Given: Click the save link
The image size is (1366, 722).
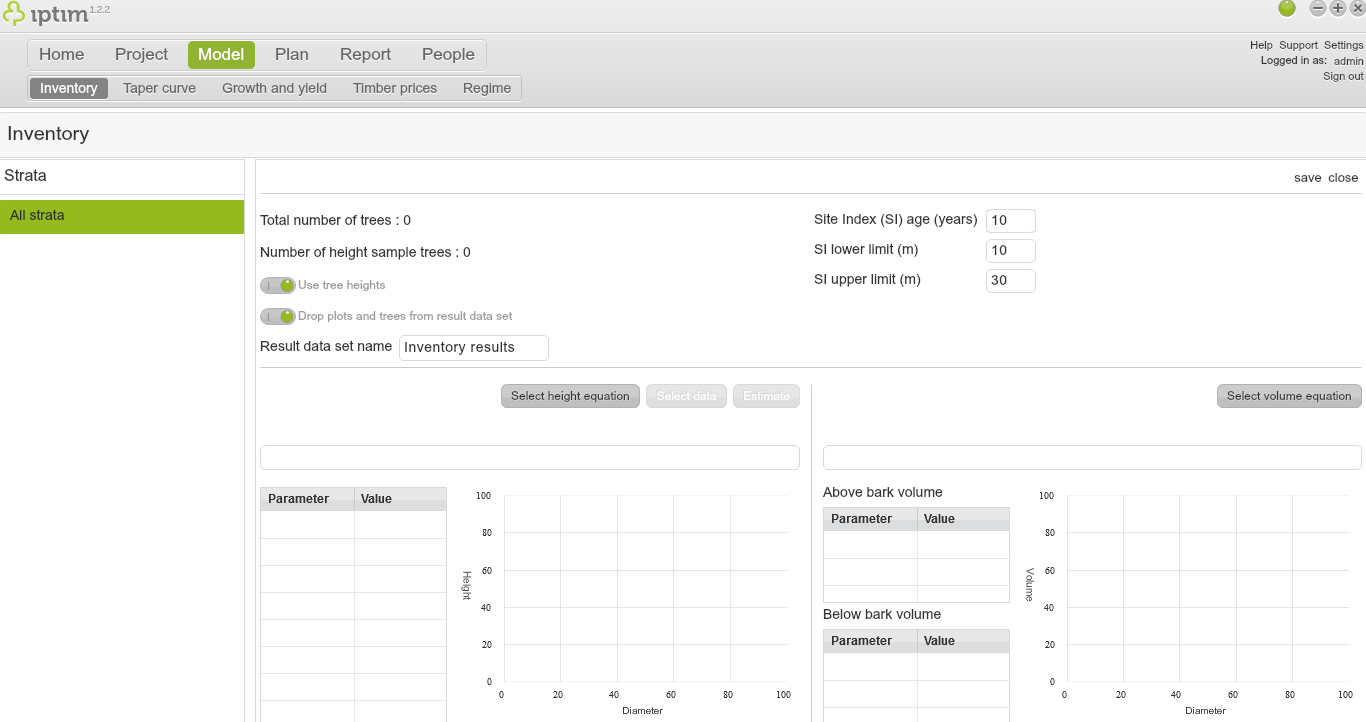Looking at the screenshot, I should 1307,178.
